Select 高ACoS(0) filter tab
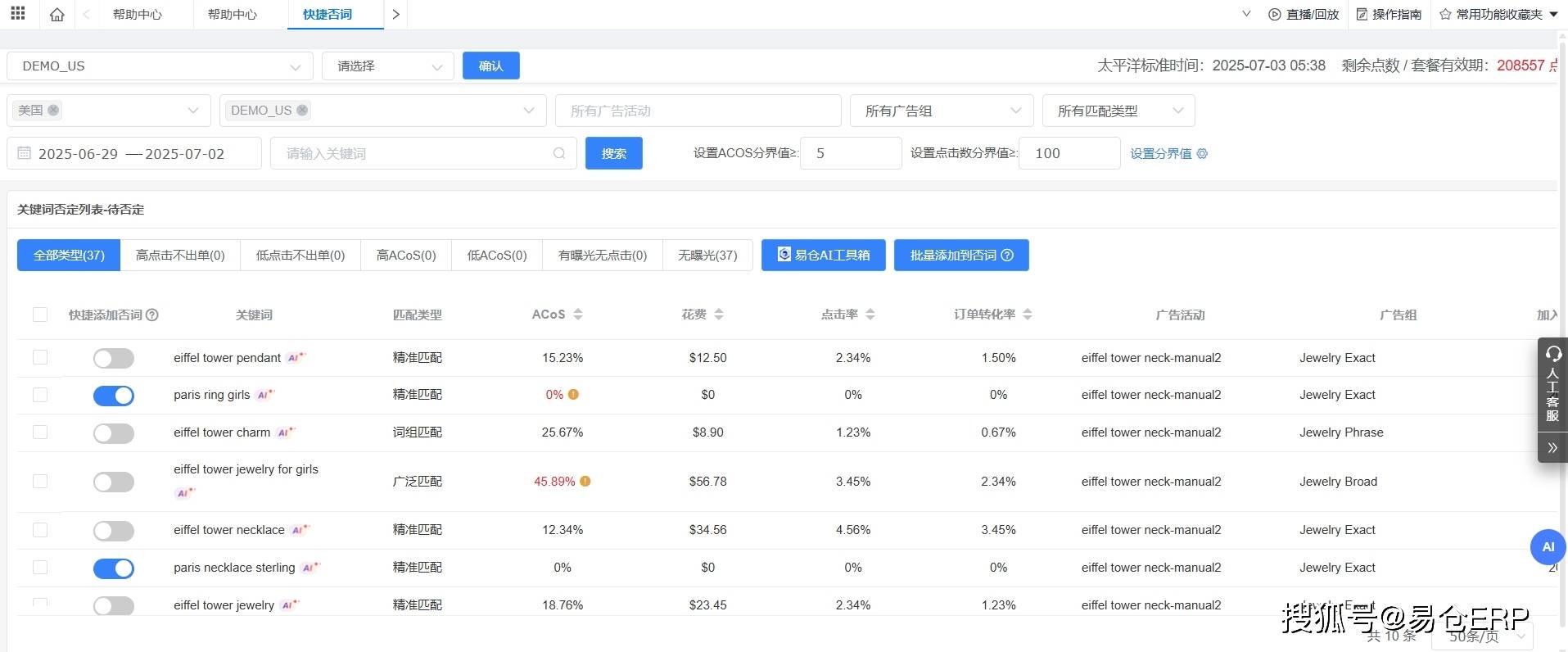 (406, 255)
